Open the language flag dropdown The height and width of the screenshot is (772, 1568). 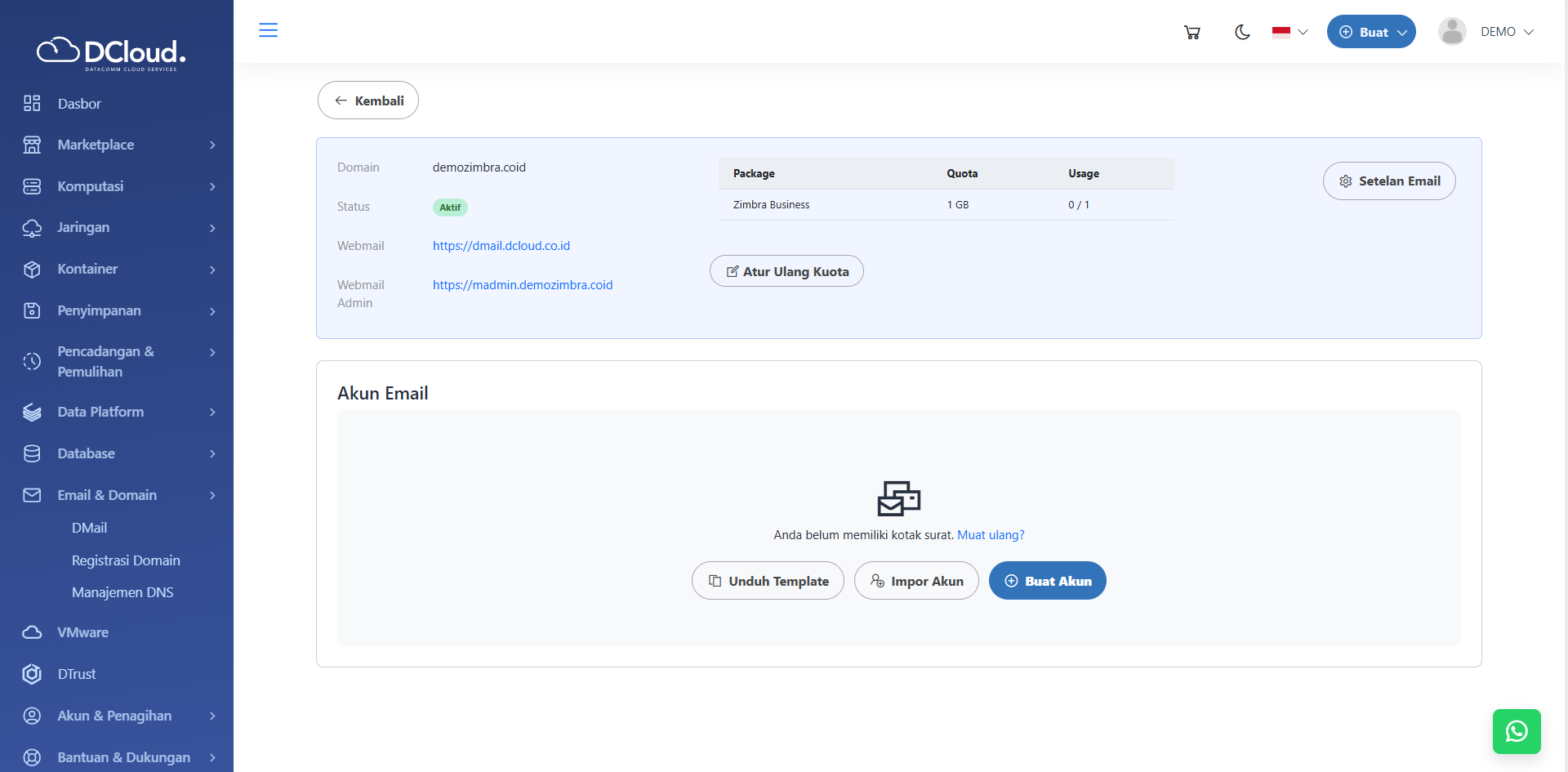coord(1290,32)
